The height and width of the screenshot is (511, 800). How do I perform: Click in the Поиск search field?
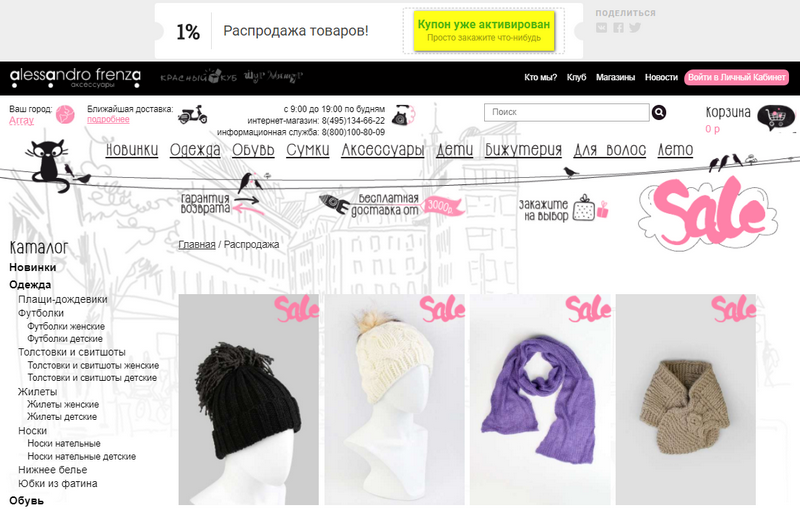coord(566,112)
